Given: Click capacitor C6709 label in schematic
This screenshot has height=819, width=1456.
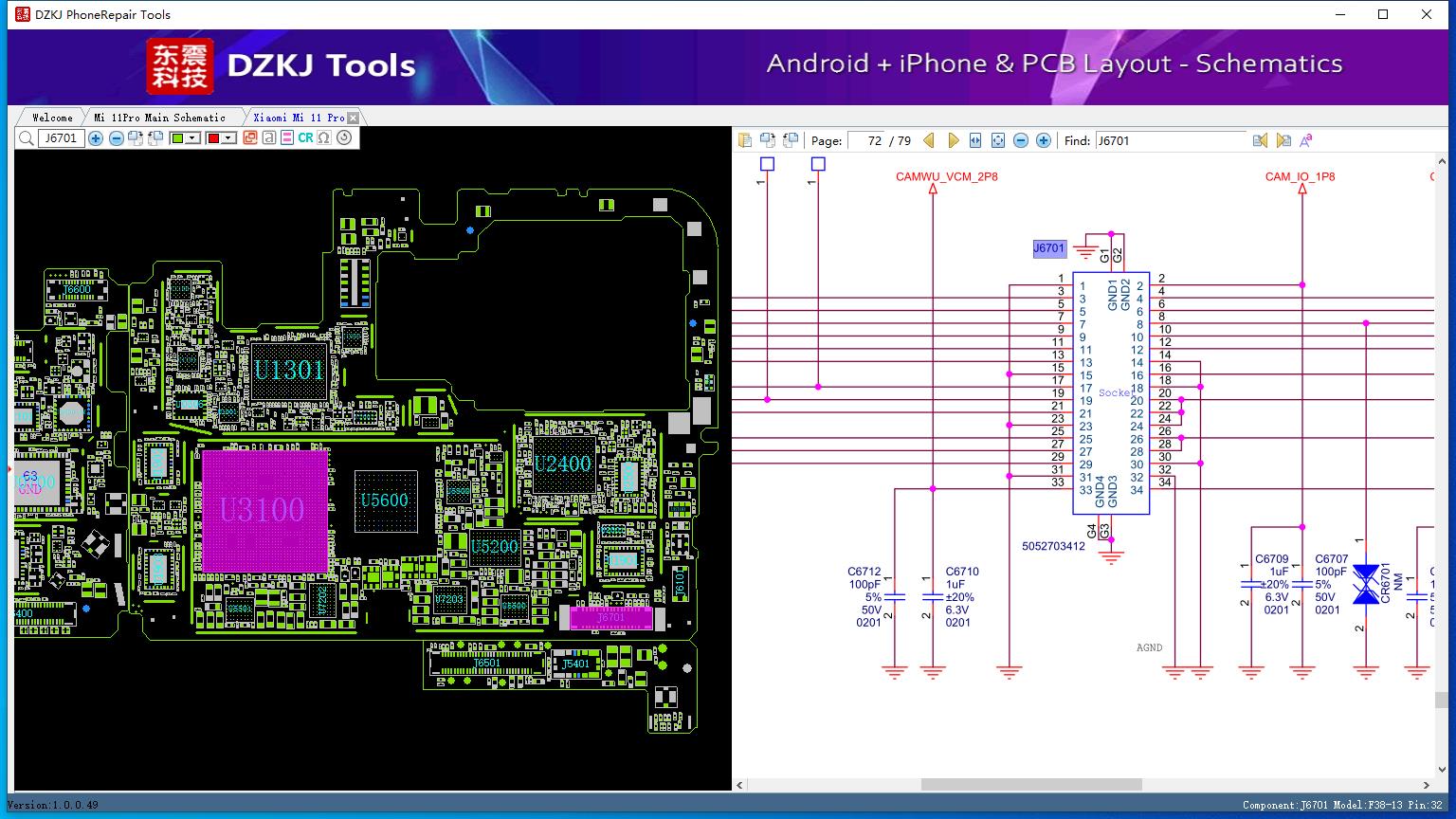Looking at the screenshot, I should 1272,559.
